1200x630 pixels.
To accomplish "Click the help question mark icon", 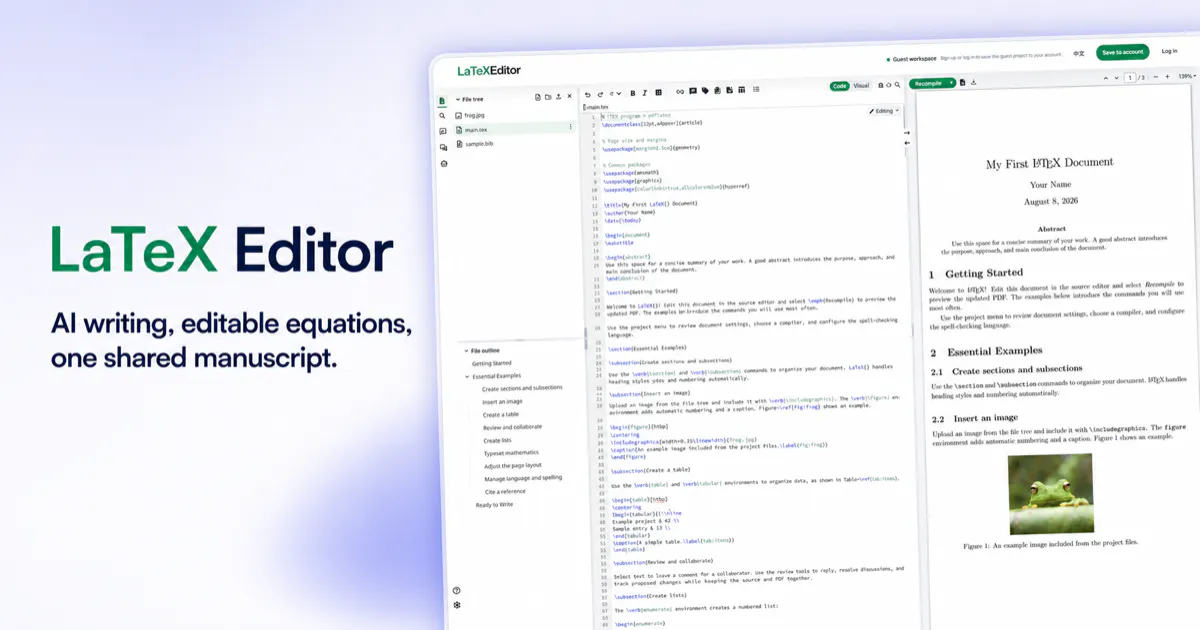I will pyautogui.click(x=457, y=590).
